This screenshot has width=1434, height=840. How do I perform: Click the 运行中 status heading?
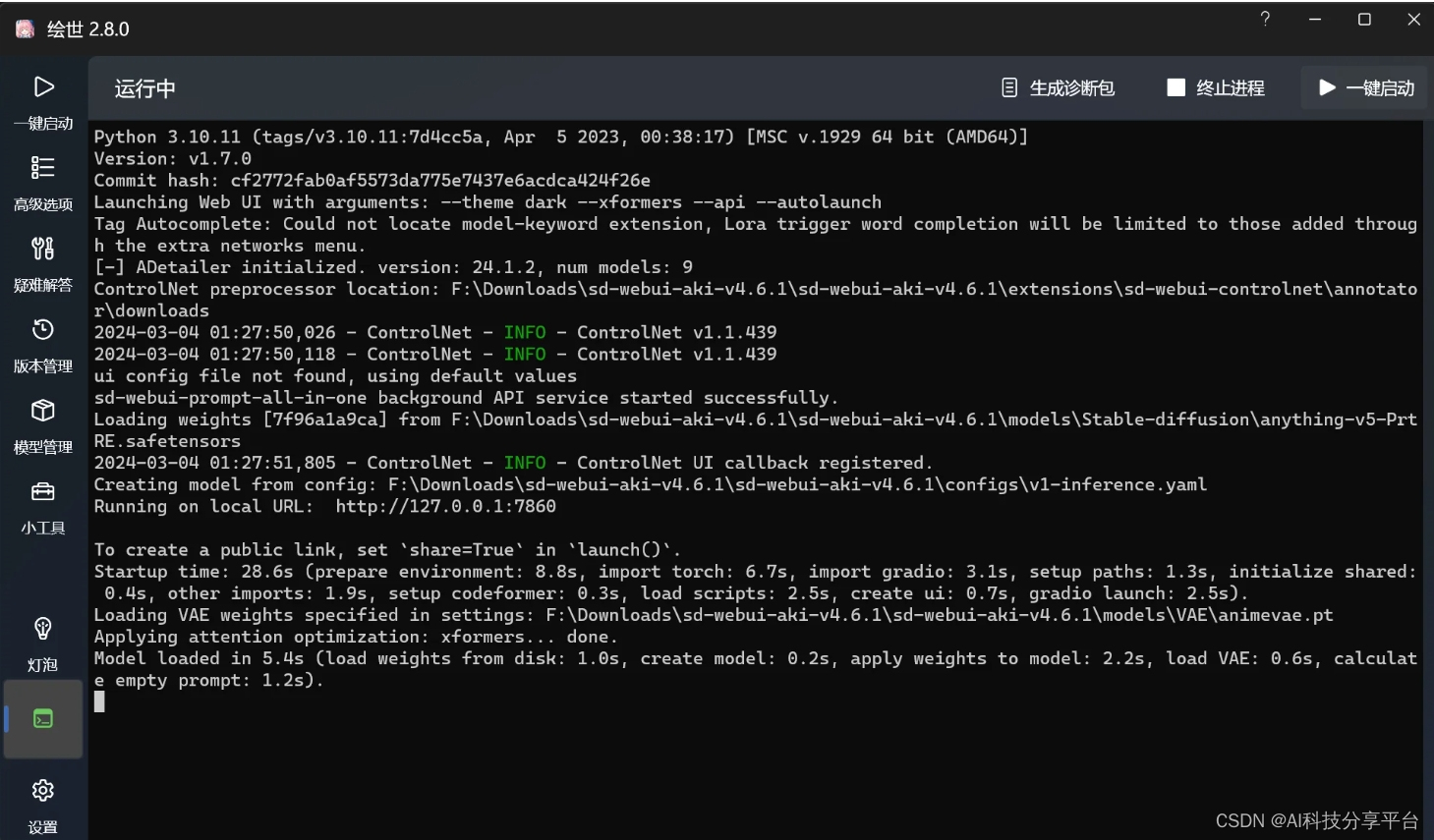pos(144,88)
